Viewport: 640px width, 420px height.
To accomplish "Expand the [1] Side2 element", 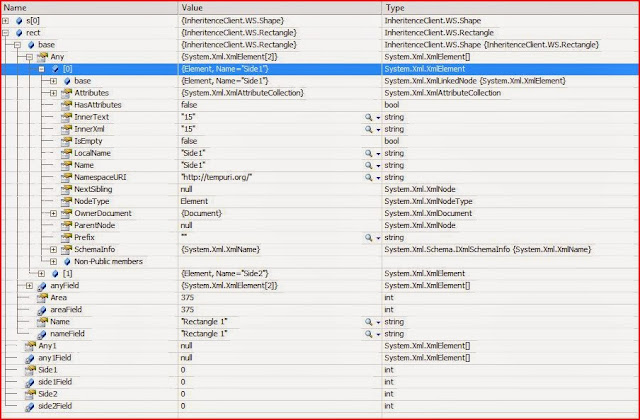I will pyautogui.click(x=41, y=273).
